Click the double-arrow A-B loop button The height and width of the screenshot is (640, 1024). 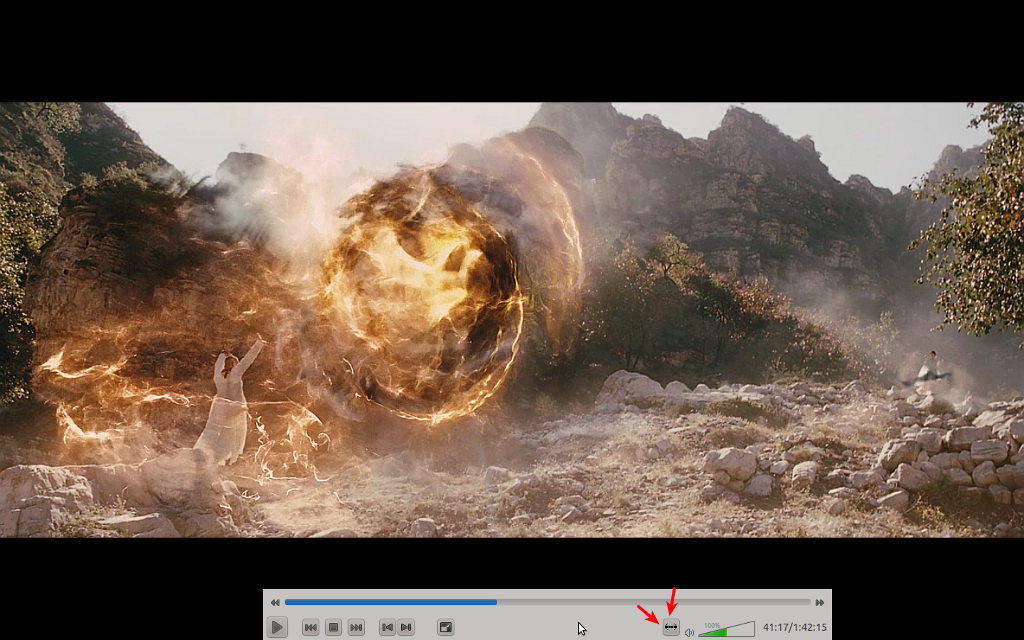click(x=671, y=628)
